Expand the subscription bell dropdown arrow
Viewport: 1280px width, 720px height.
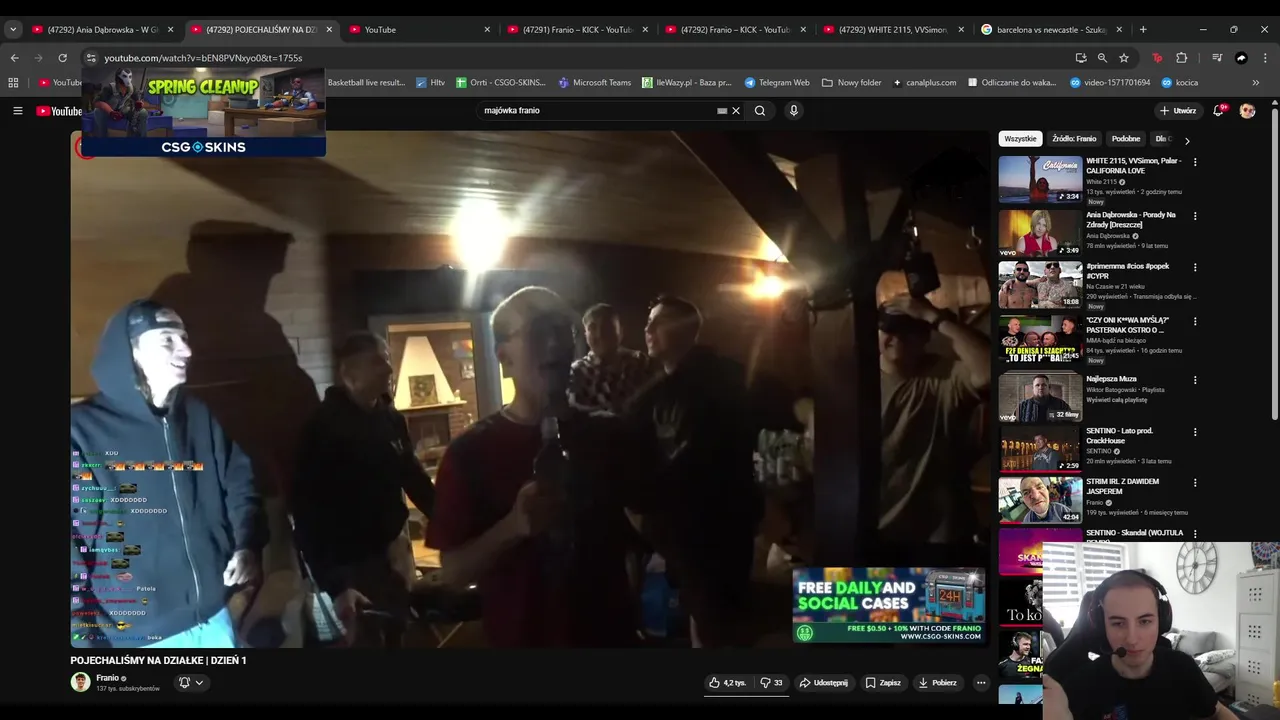click(199, 683)
